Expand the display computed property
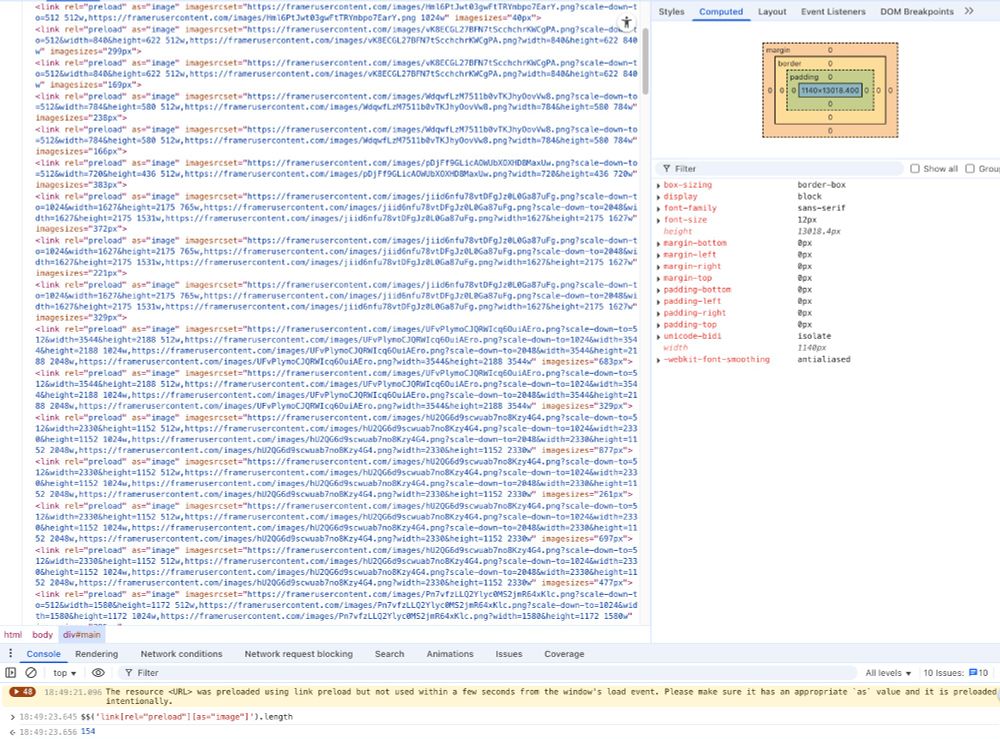Image resolution: width=1000 pixels, height=739 pixels. point(658,197)
